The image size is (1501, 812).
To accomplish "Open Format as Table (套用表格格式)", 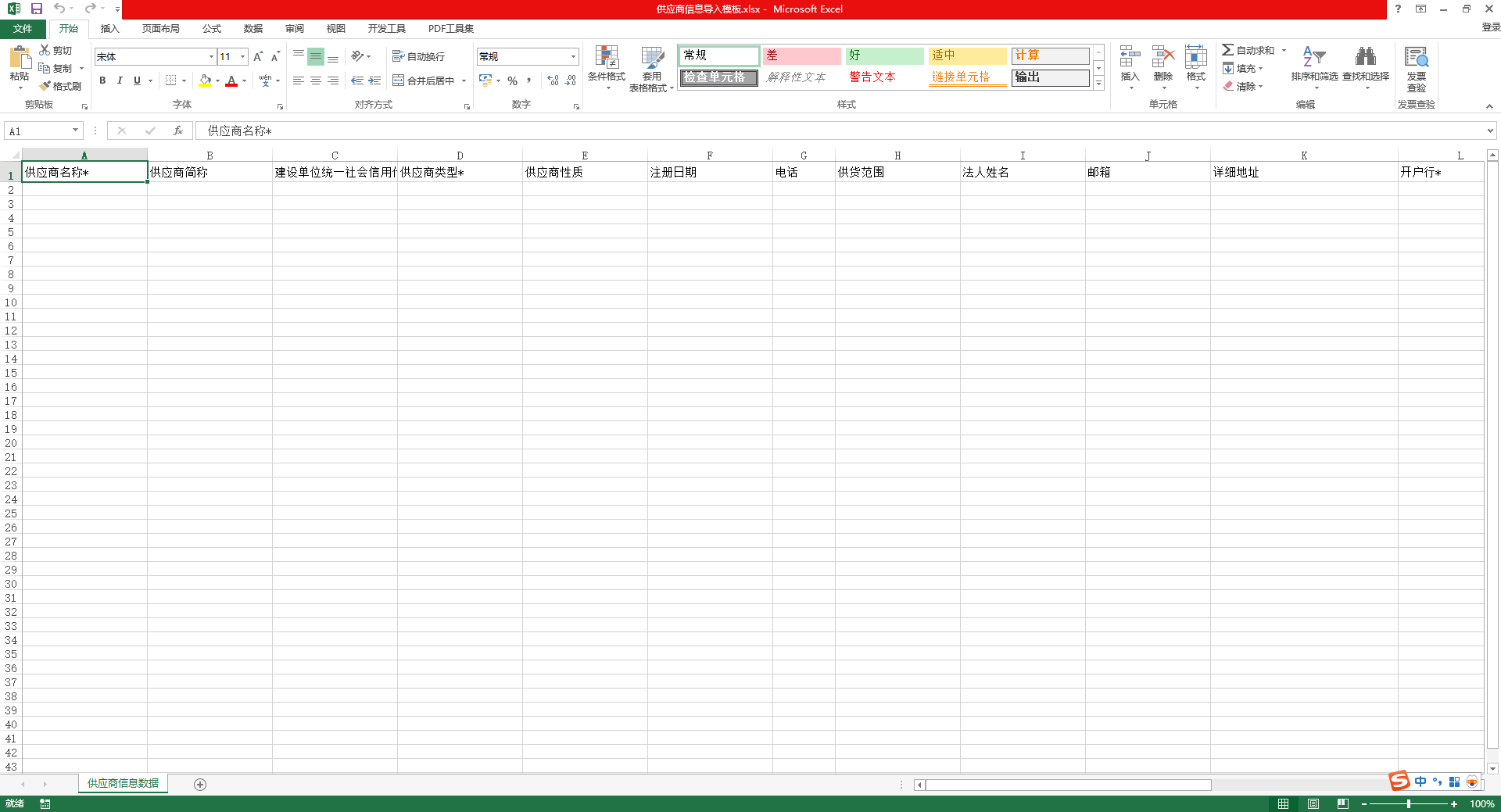I will [651, 69].
